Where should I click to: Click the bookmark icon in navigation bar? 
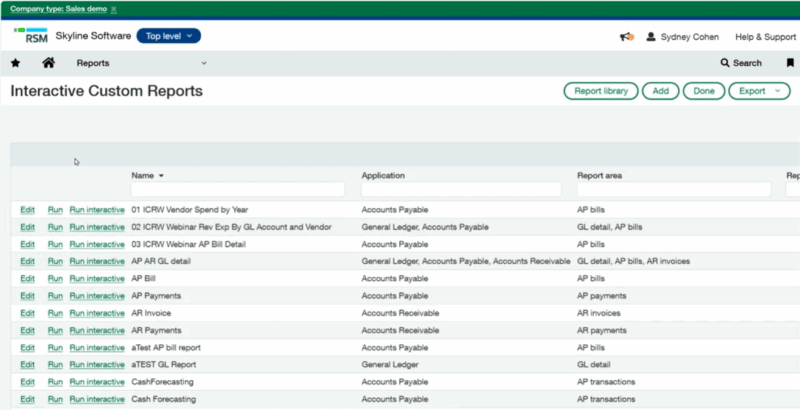[x=790, y=63]
